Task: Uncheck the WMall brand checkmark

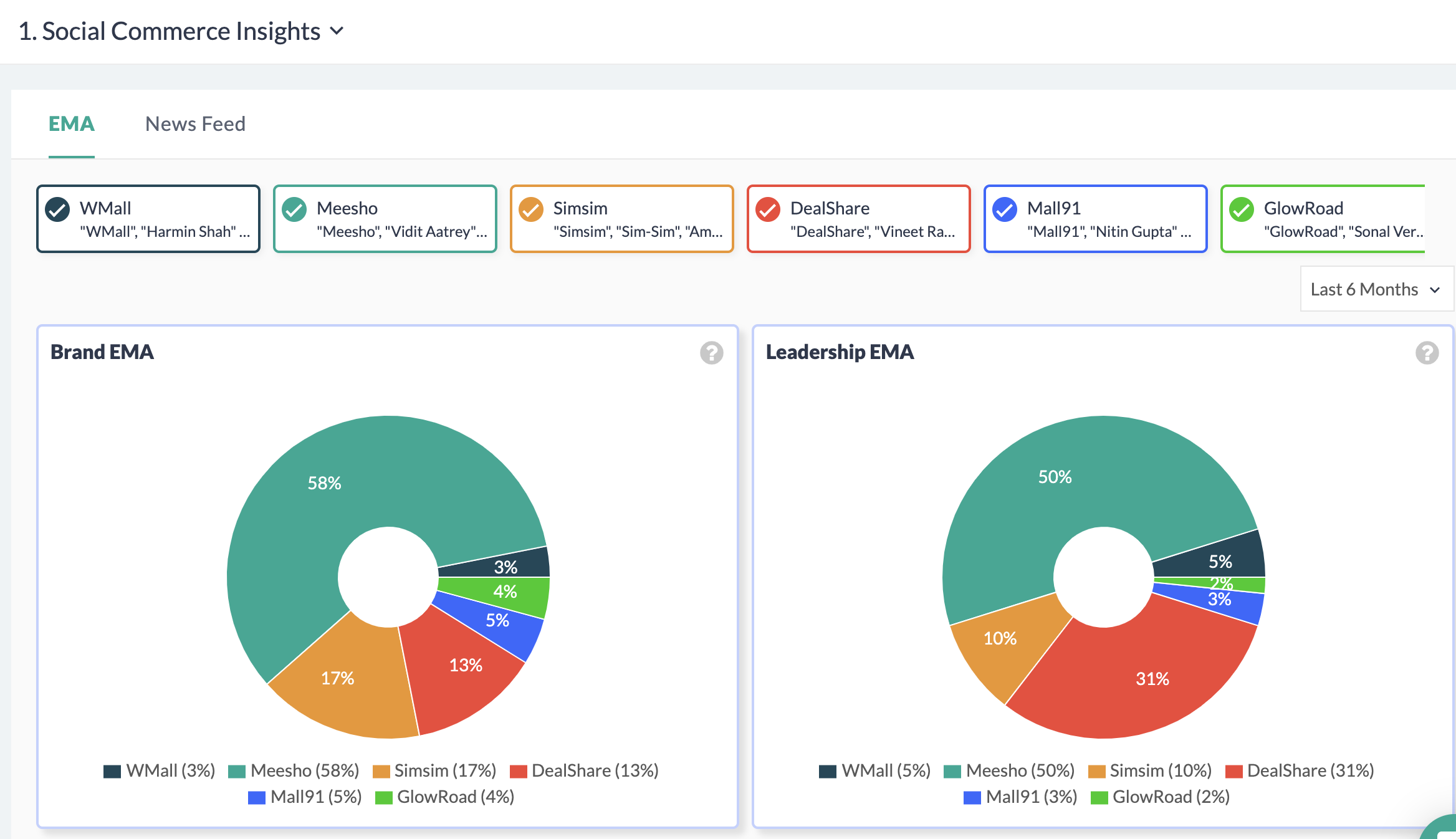Action: [57, 209]
